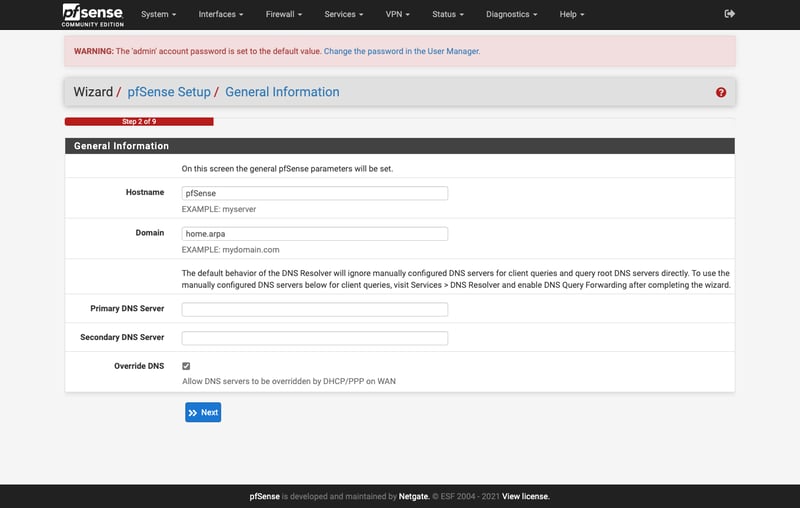Open the Interfaces menu

220,14
